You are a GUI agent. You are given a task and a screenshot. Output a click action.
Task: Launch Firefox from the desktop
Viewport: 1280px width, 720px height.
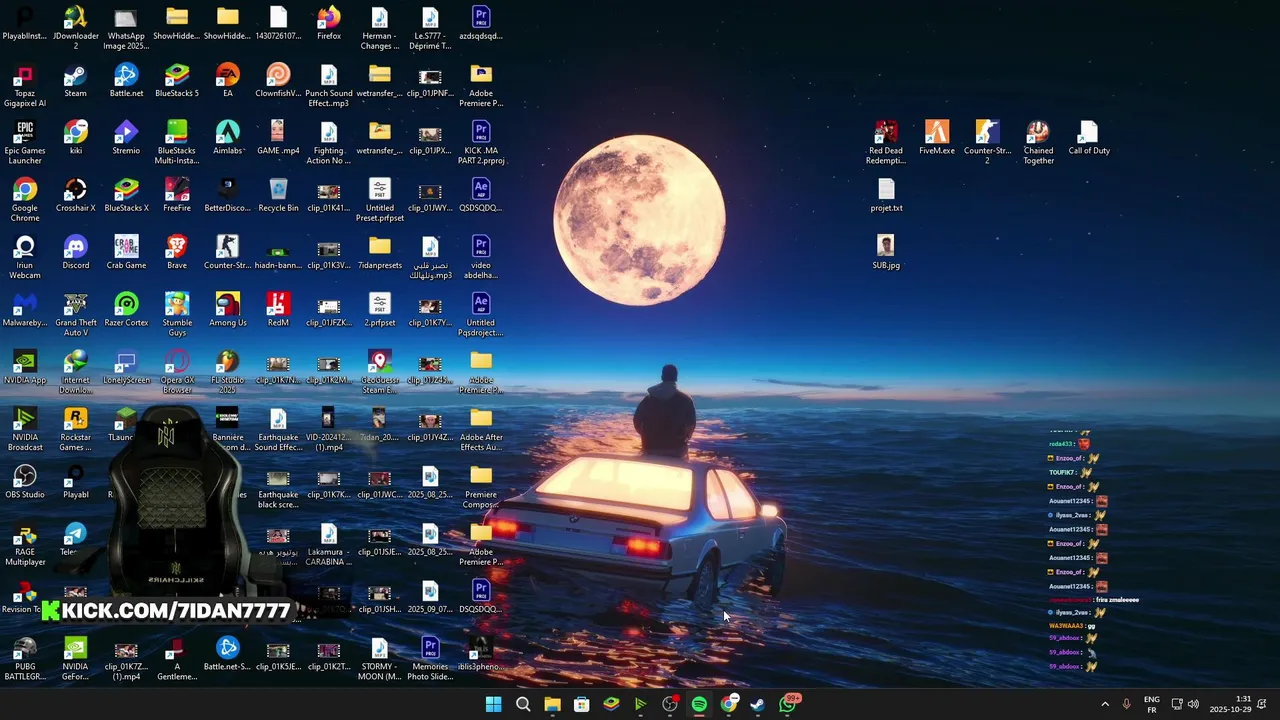tap(329, 24)
